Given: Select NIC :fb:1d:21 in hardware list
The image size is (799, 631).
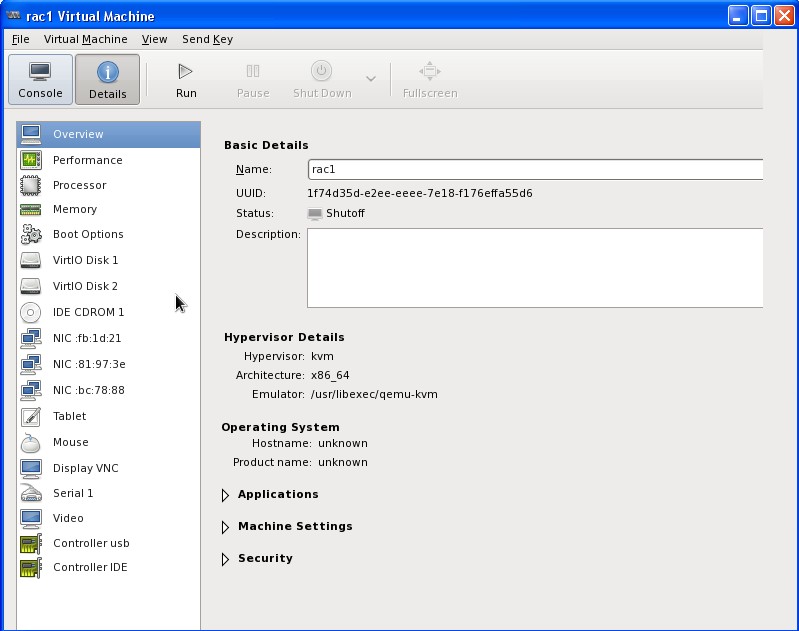Looking at the screenshot, I should pyautogui.click(x=87, y=338).
